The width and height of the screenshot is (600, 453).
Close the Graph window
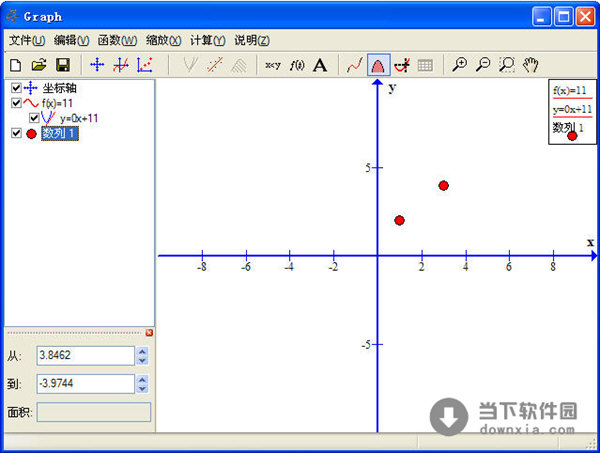coord(585,16)
